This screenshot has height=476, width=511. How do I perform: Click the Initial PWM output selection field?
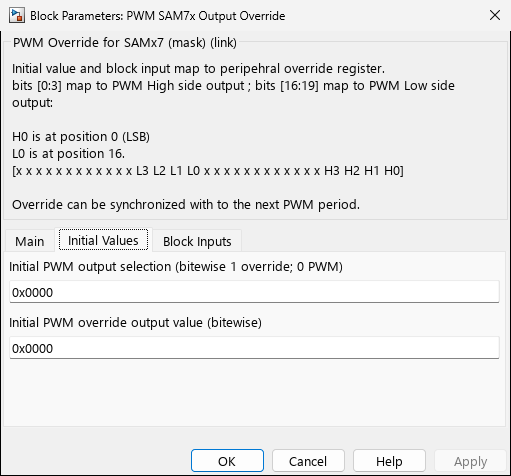[x=254, y=292]
